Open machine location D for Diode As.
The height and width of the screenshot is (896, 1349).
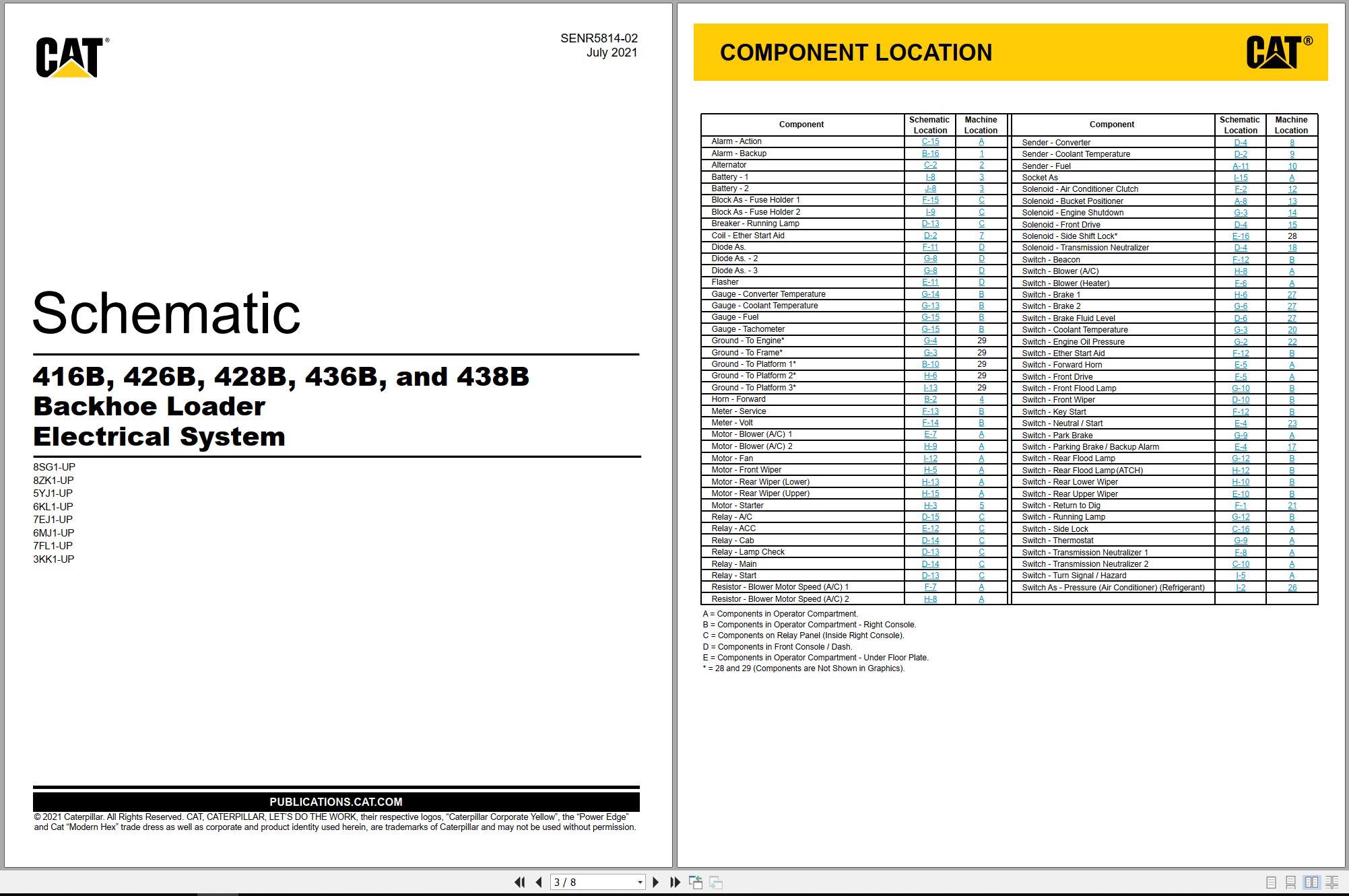pyautogui.click(x=981, y=247)
